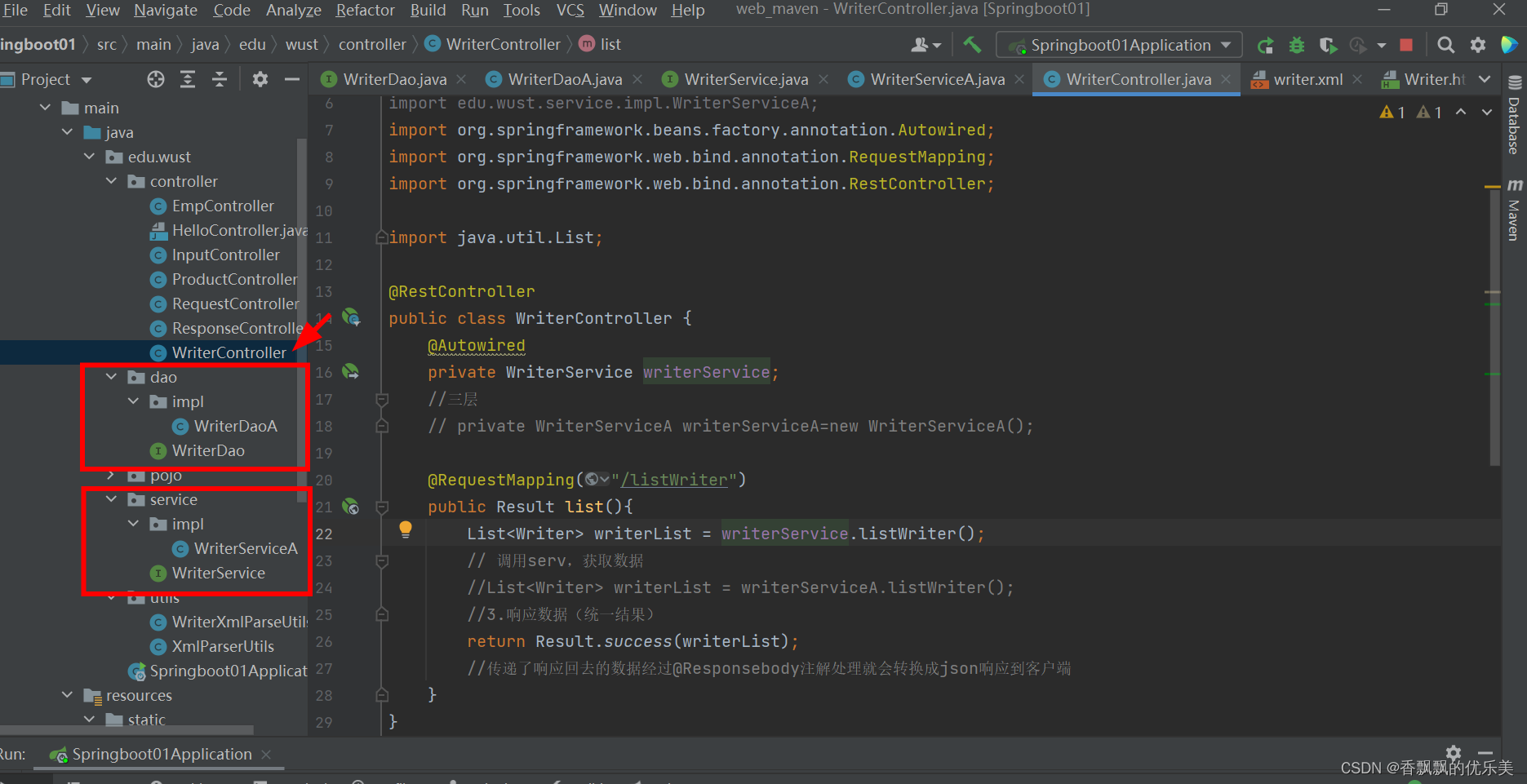
Task: Click the Build project hammer icon
Action: (x=971, y=45)
